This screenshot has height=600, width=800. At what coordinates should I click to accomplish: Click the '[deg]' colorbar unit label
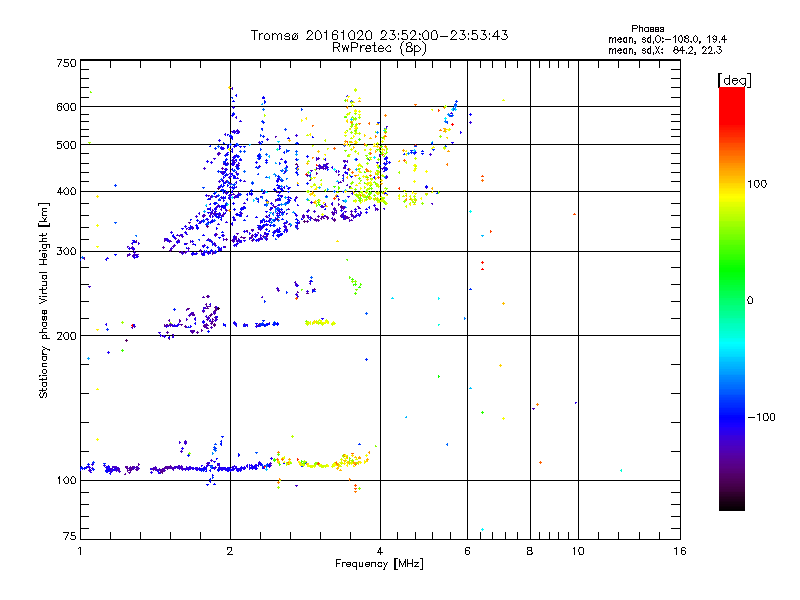click(x=734, y=80)
